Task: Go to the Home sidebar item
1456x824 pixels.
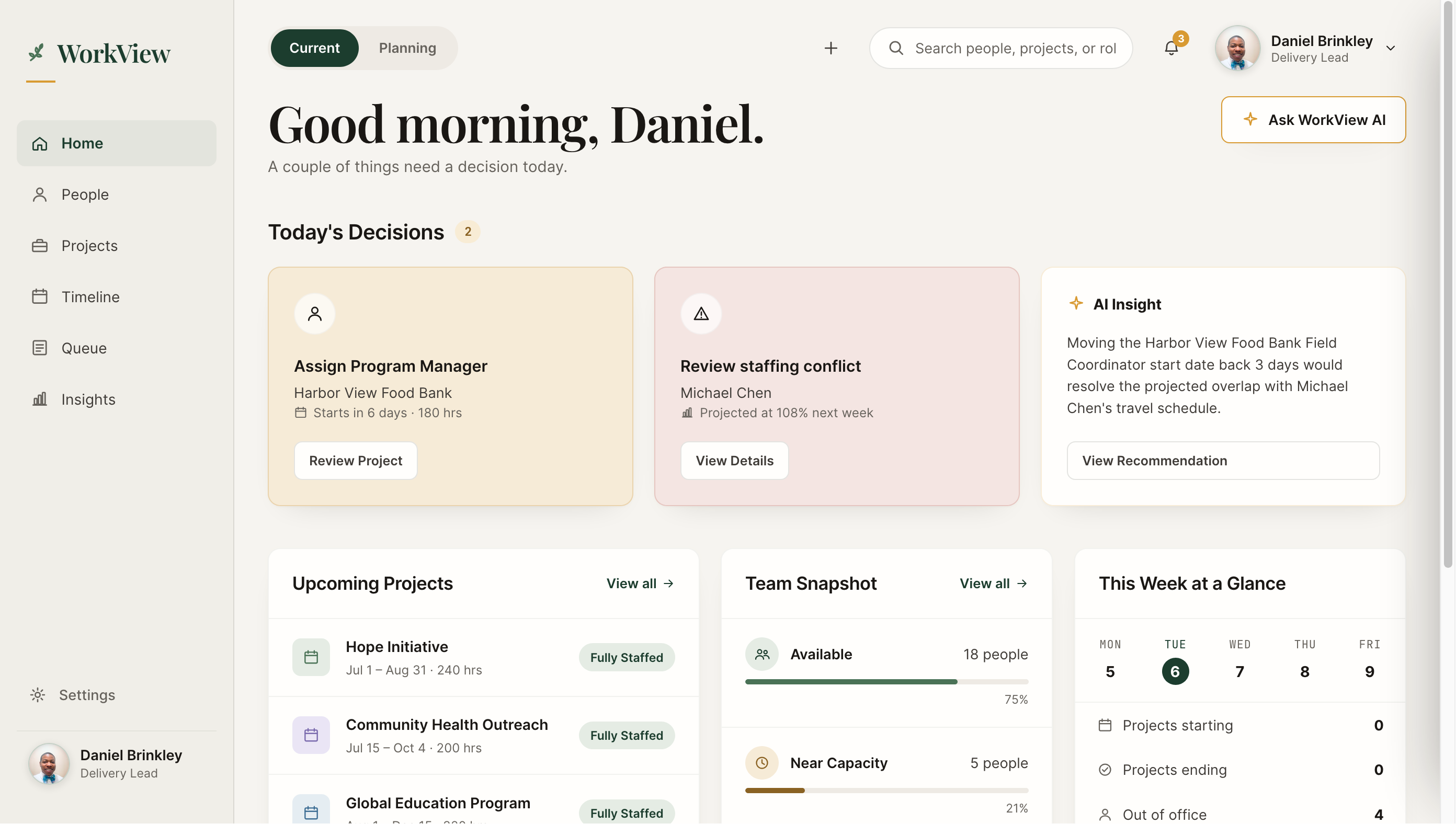Action: pos(116,143)
